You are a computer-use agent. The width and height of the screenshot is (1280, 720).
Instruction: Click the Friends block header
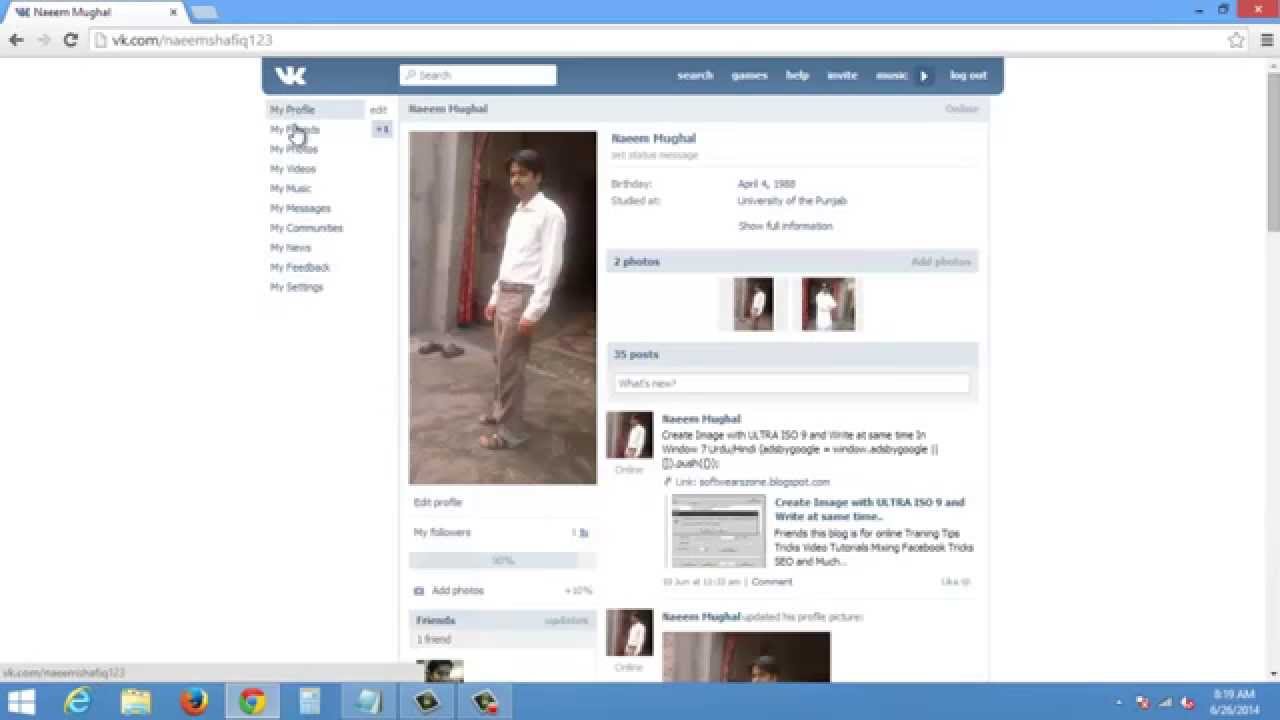(503, 620)
